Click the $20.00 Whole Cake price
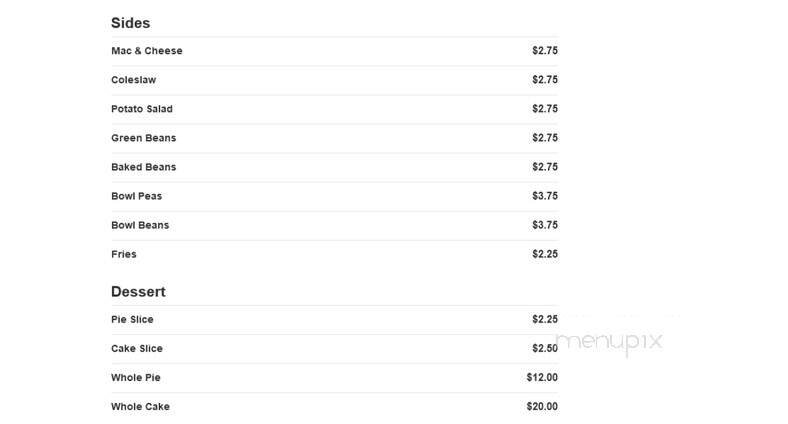 click(542, 407)
